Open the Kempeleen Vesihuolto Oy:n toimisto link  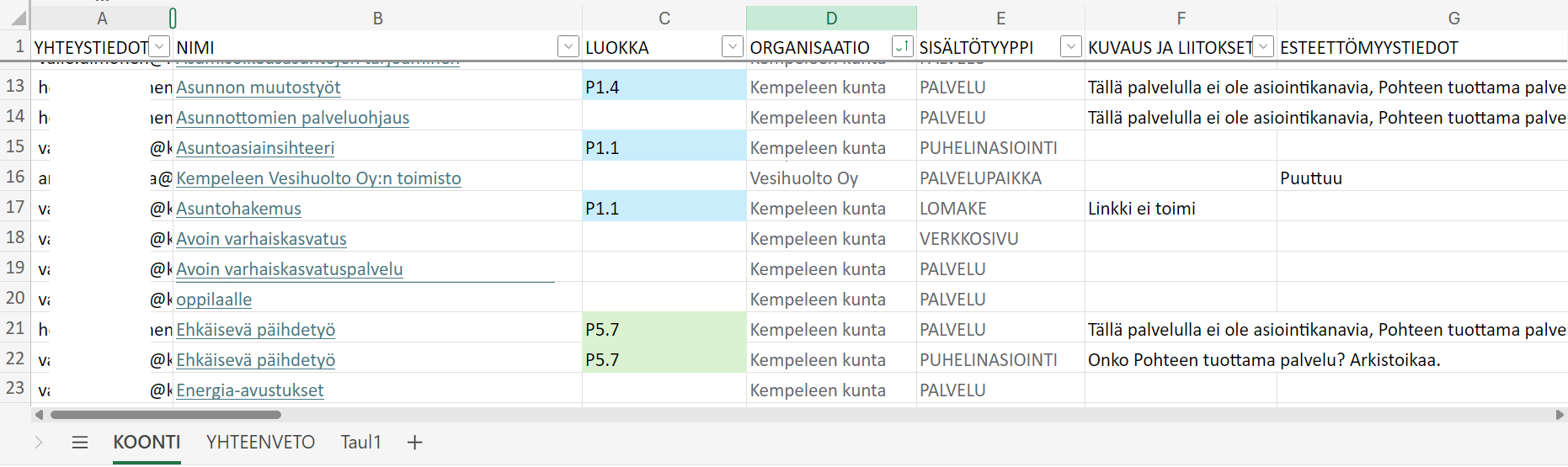click(318, 178)
